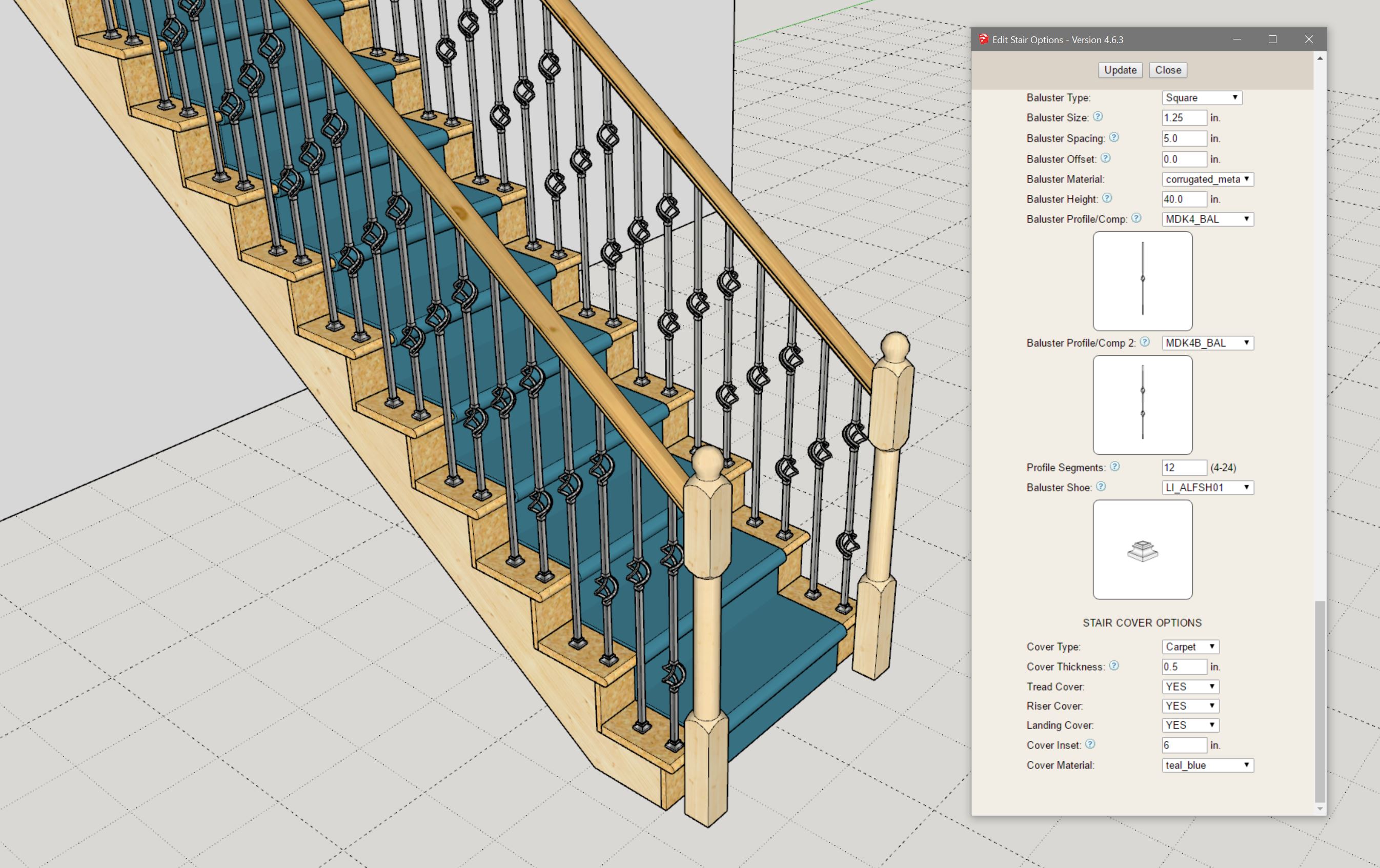Click help icon next to Baluster Shoe

click(x=1101, y=486)
